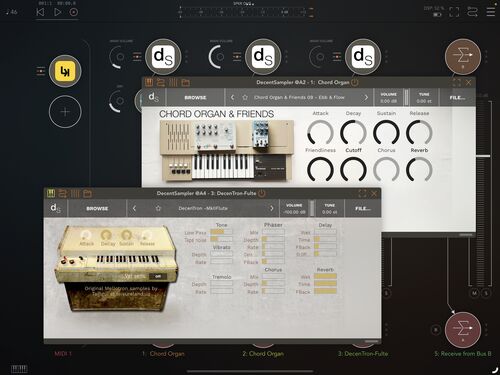Favorite the DecenTron MkIIFlute preset with star

(158, 208)
